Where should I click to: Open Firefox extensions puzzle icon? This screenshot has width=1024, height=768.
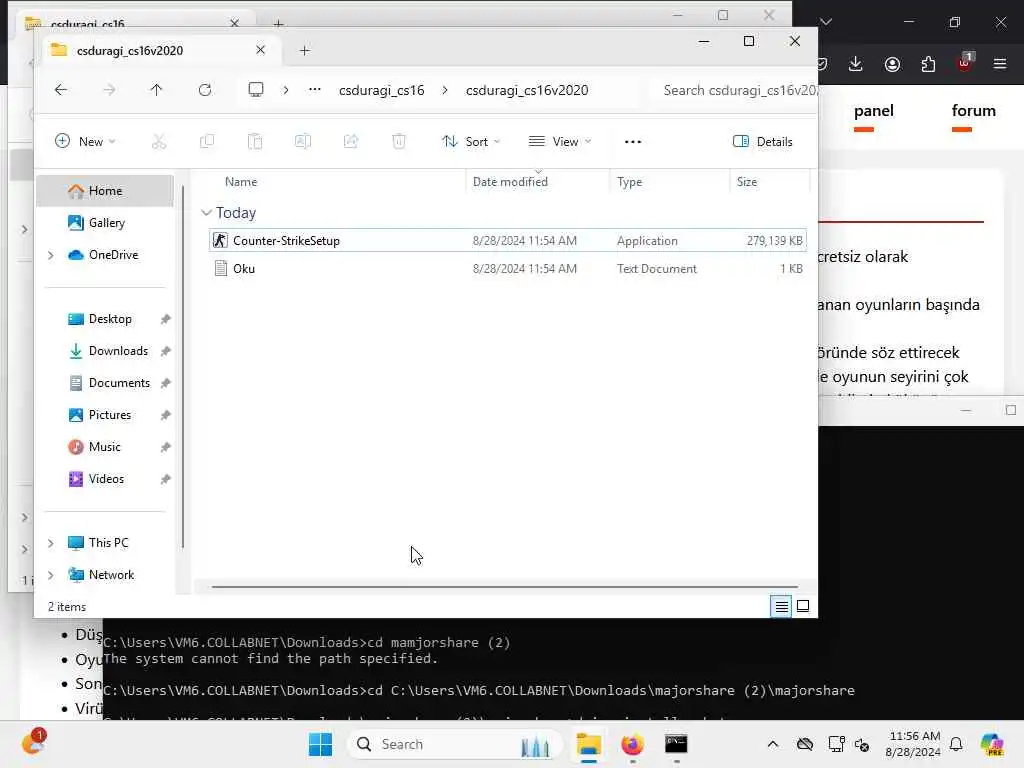point(928,64)
